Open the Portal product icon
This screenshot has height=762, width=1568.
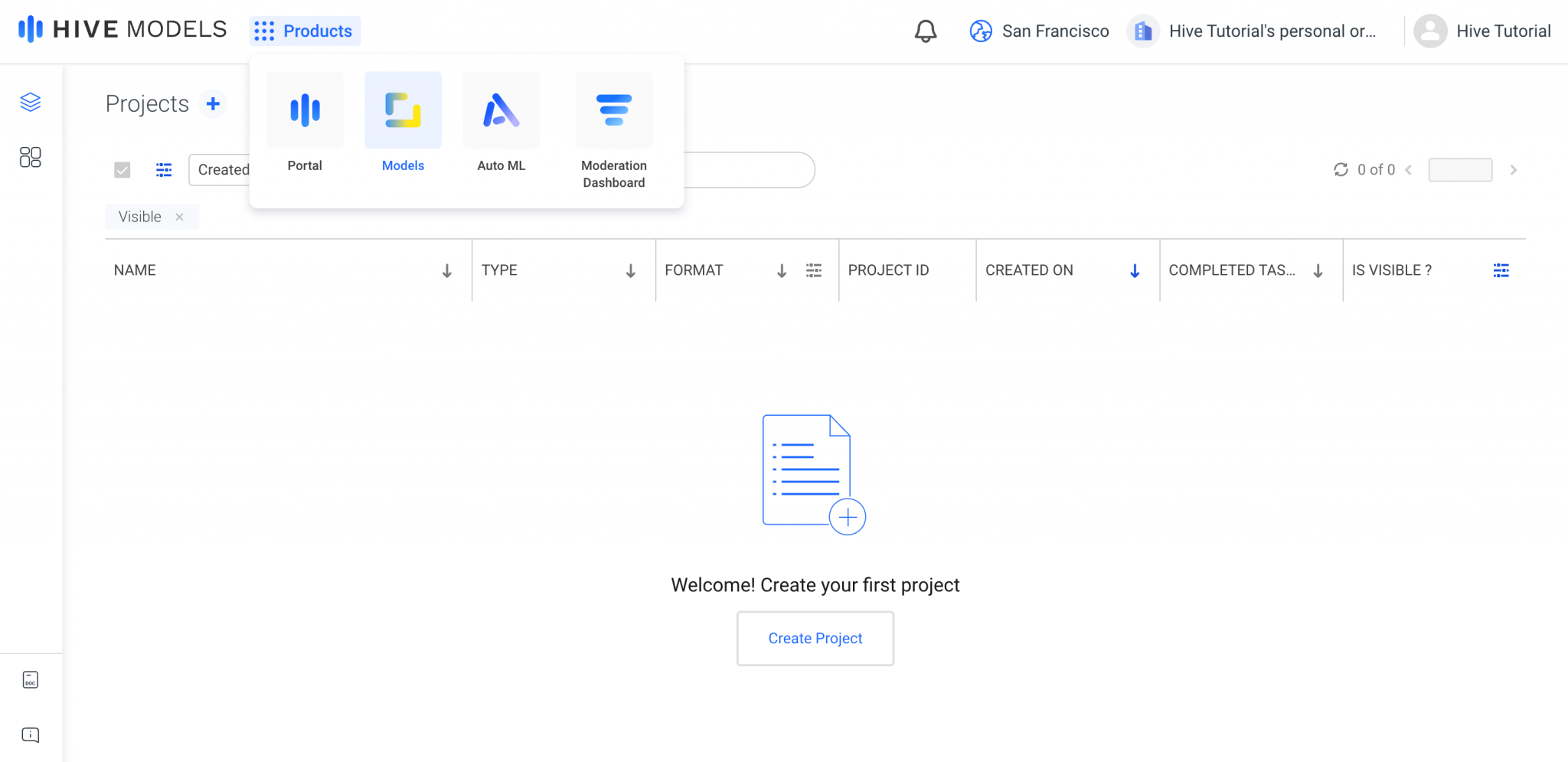[304, 110]
